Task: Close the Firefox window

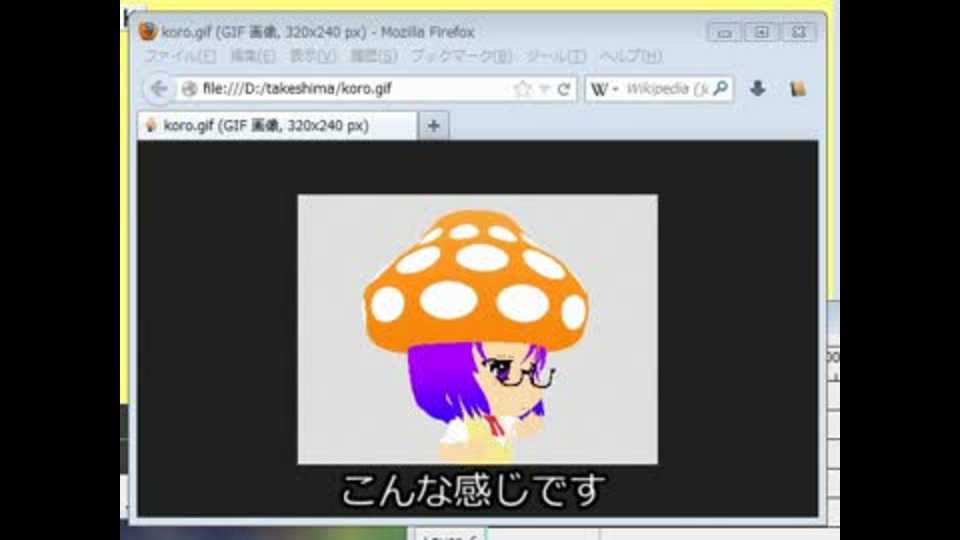Action: point(798,32)
